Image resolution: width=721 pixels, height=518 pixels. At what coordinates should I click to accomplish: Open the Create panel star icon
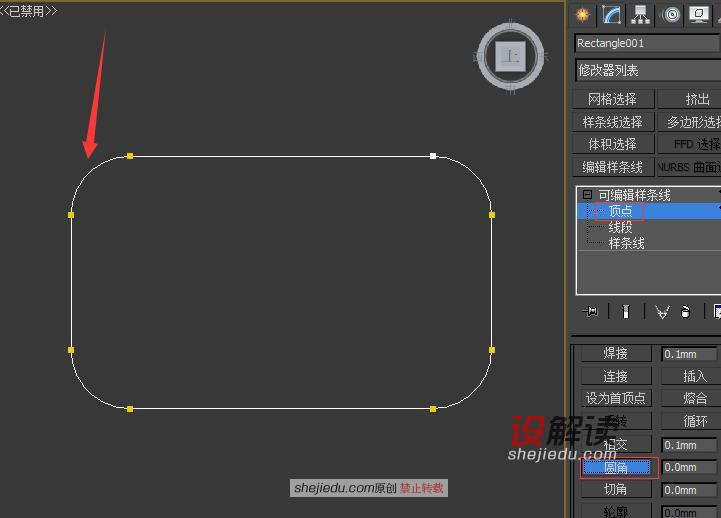click(x=583, y=15)
